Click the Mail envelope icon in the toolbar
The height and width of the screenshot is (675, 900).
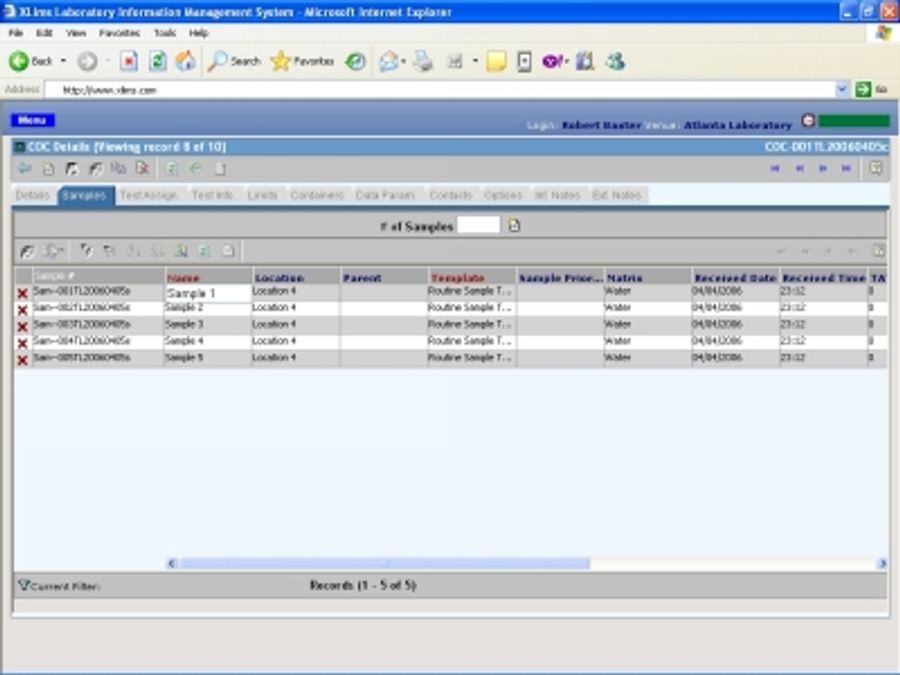[389, 61]
